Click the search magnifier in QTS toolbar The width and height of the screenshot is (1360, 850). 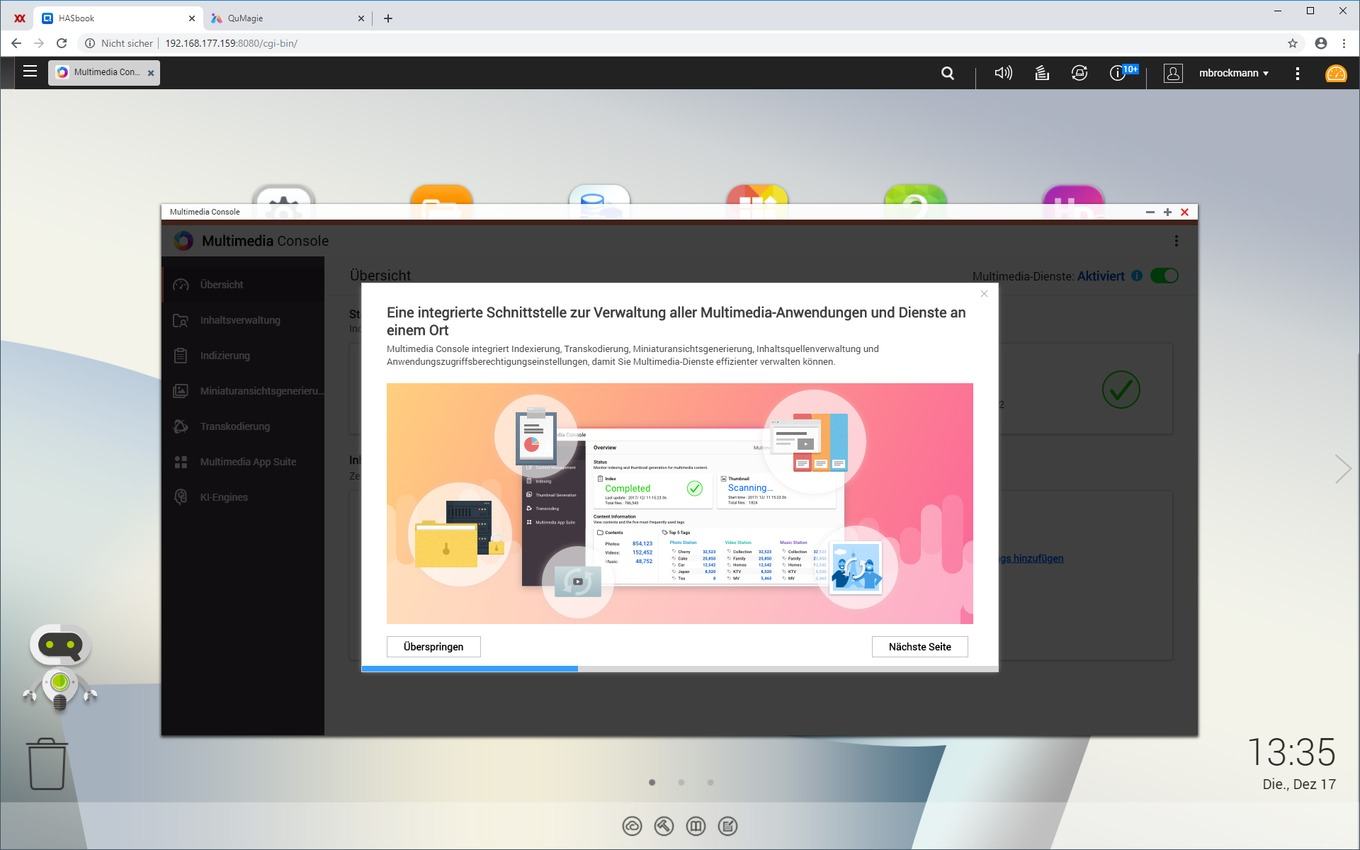948,73
